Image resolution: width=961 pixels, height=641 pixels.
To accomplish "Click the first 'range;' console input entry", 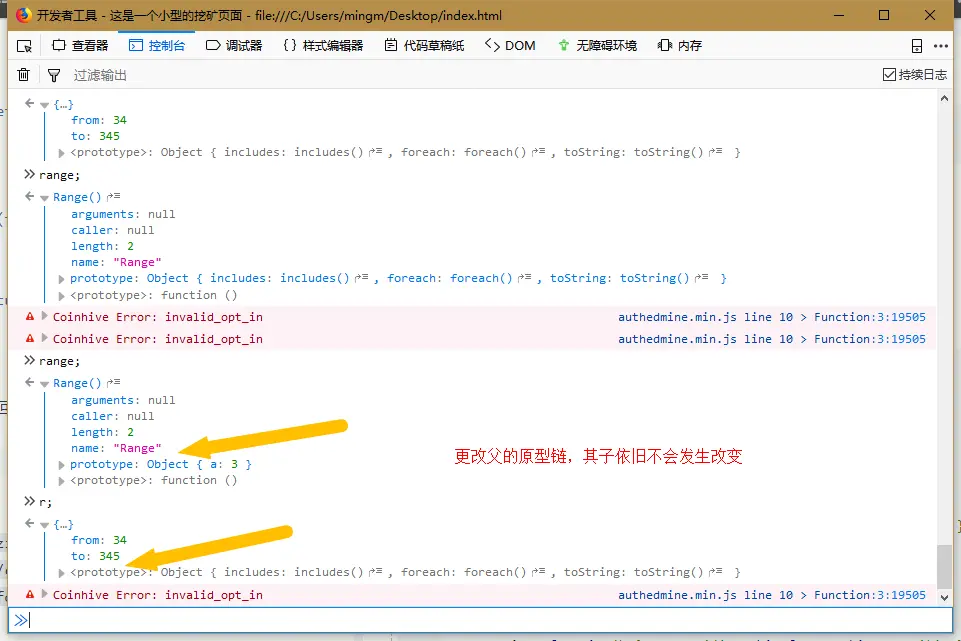I will click(x=59, y=175).
